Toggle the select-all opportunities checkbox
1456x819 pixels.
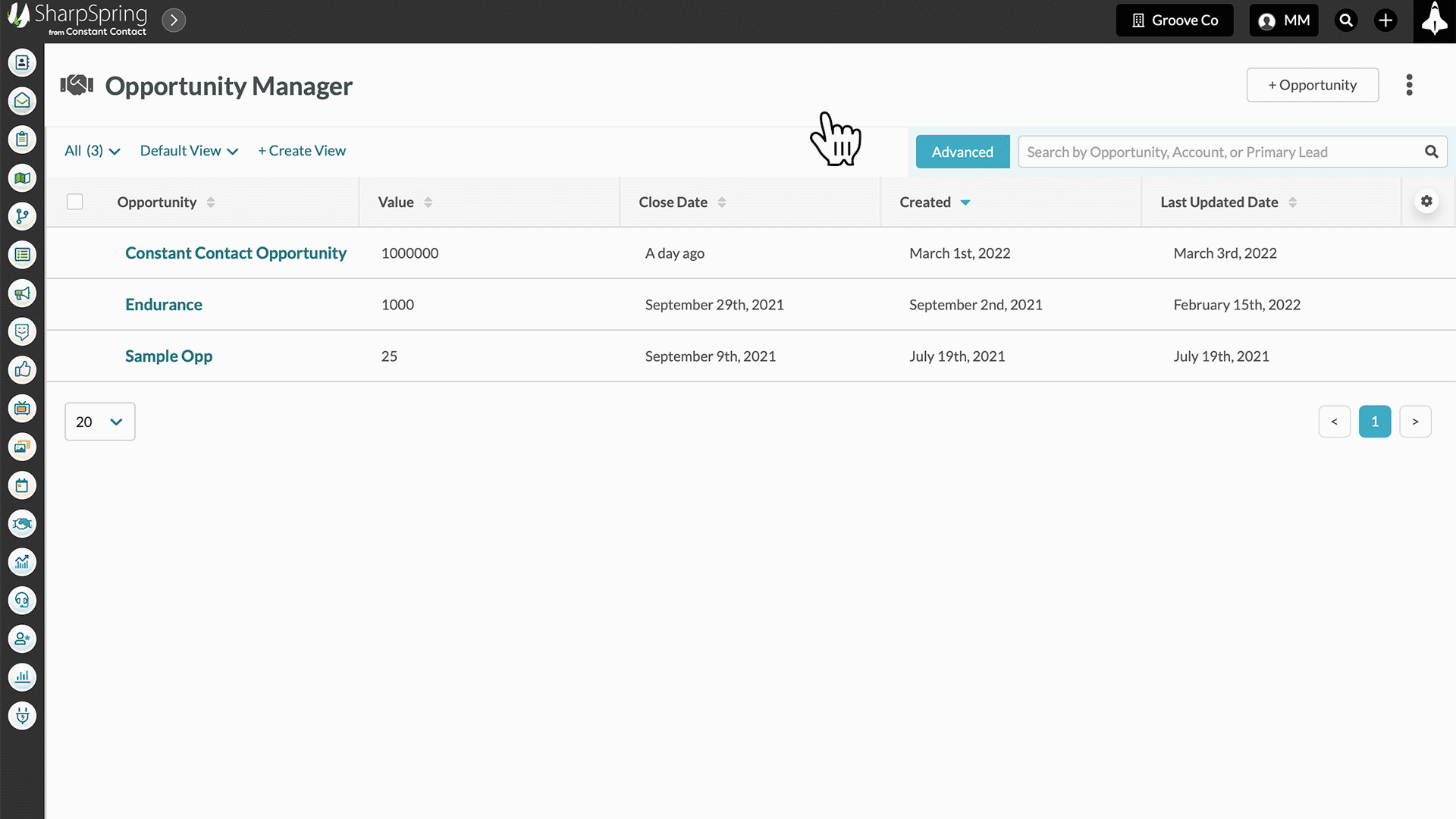[74, 202]
